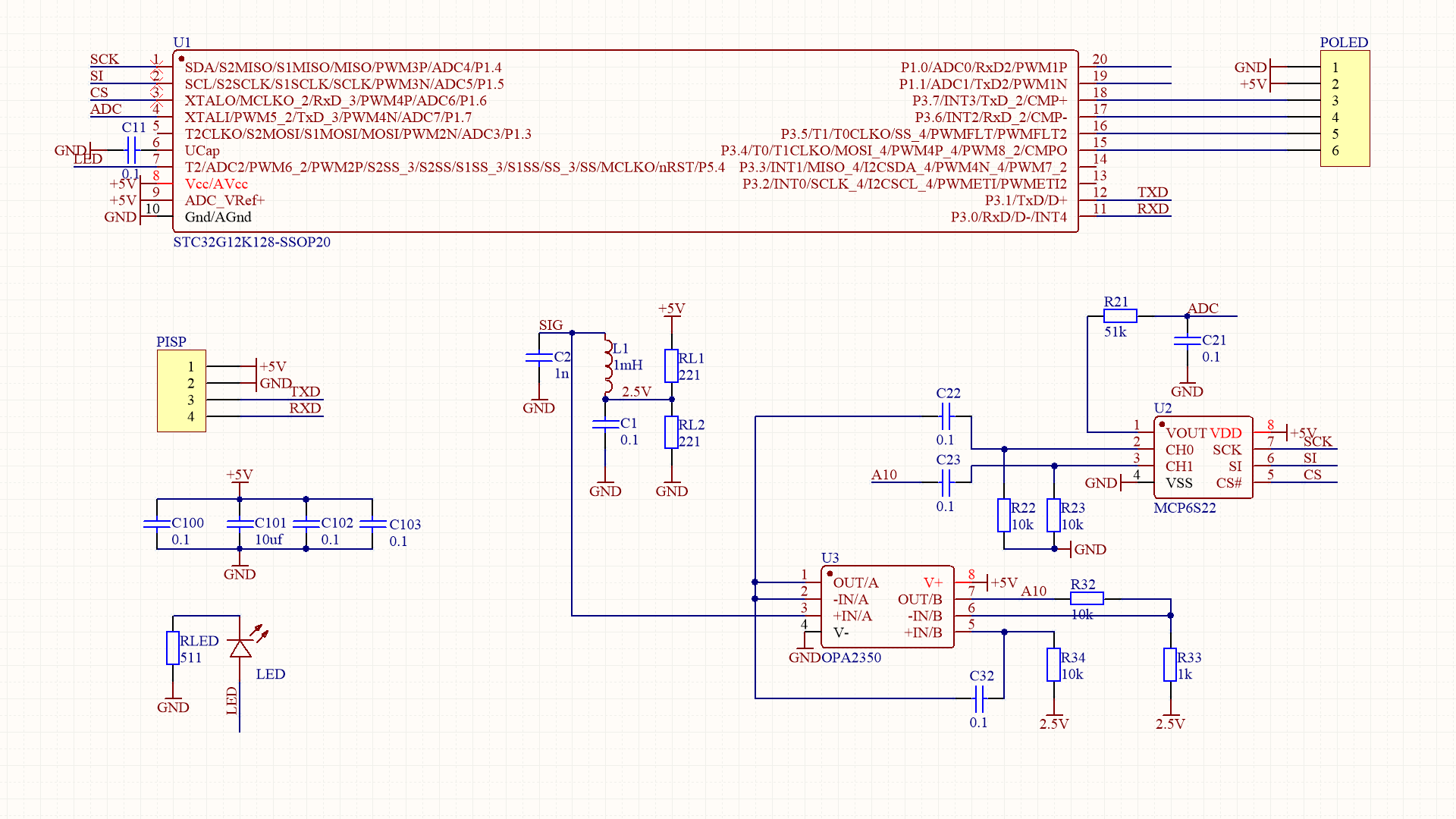Click the SIG net label
1456x819 pixels.
click(551, 325)
